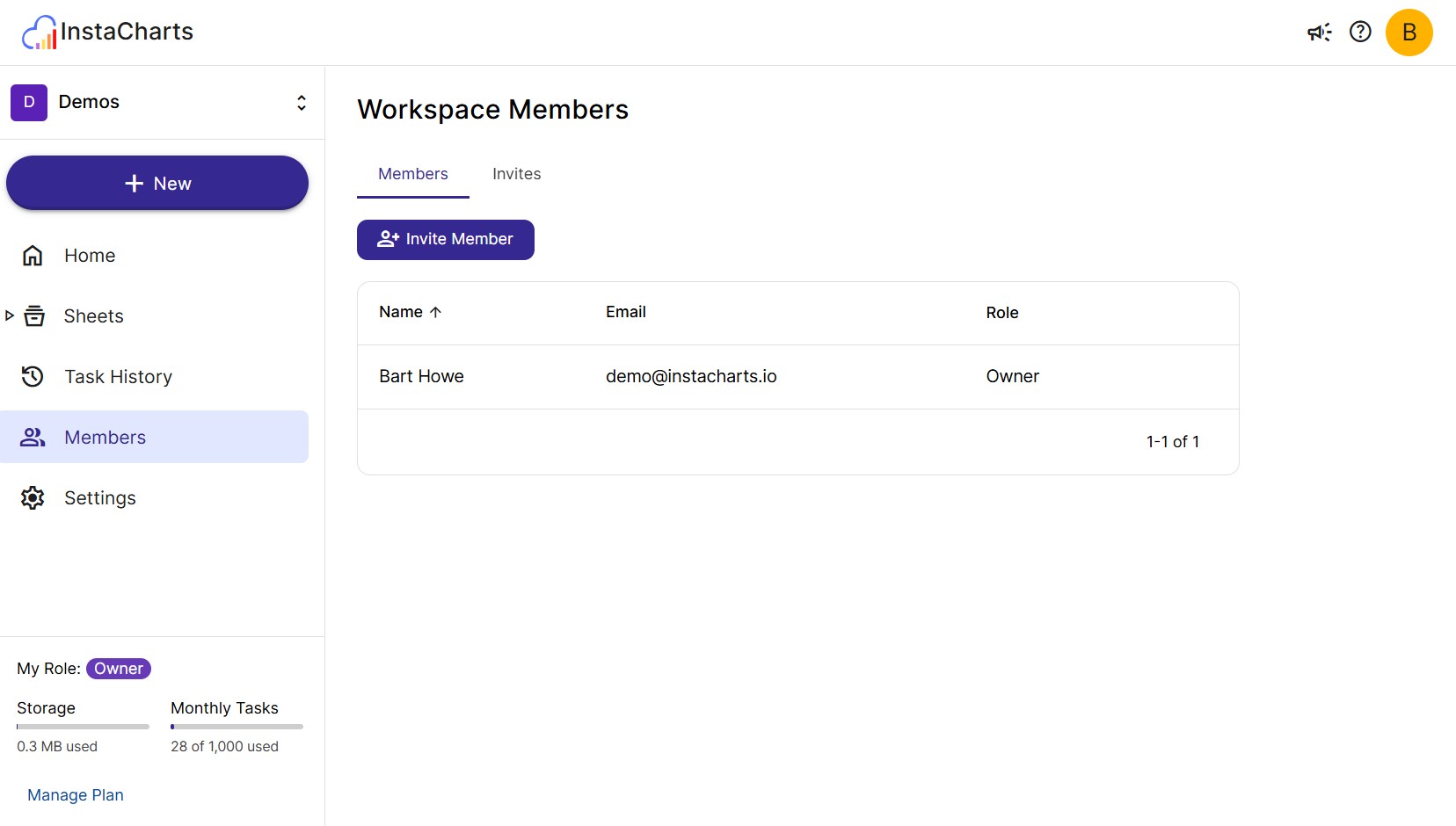Click the InstaCharts cloud logo
Viewport: 1456px width, 826px height.
coord(39,32)
